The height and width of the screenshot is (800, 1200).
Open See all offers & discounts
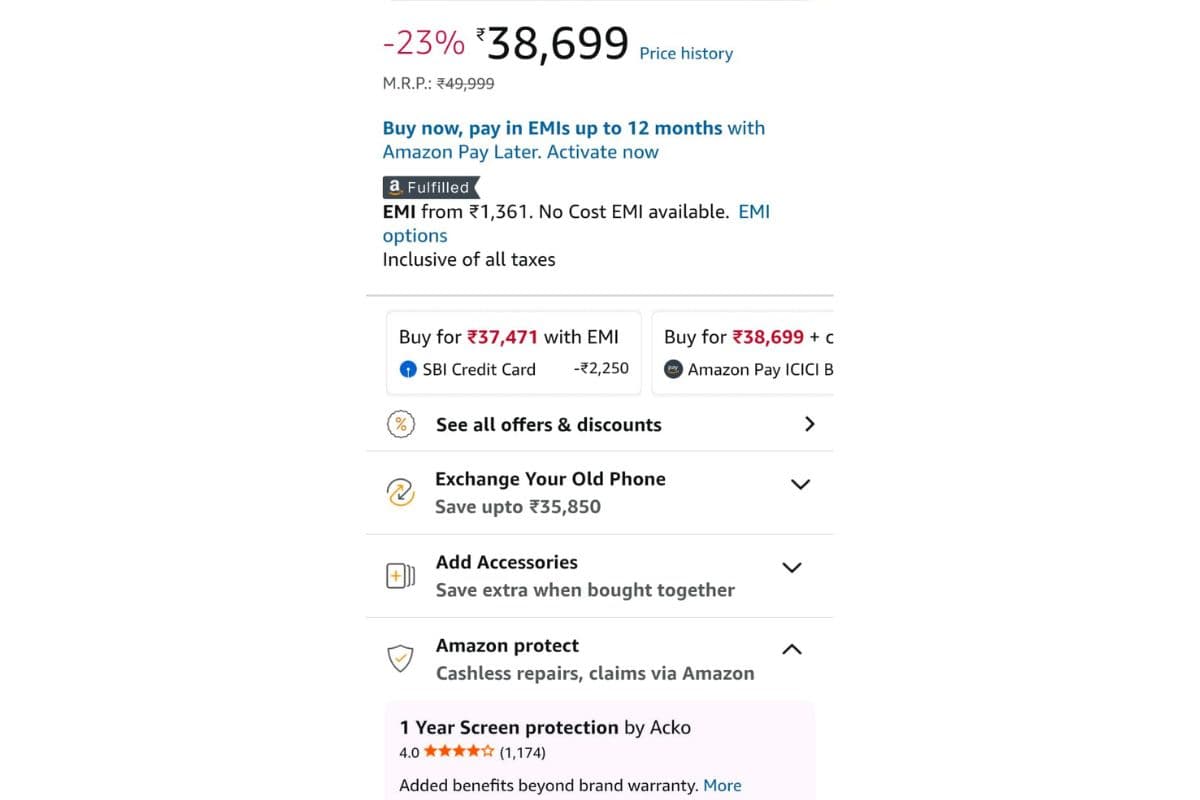pos(548,424)
